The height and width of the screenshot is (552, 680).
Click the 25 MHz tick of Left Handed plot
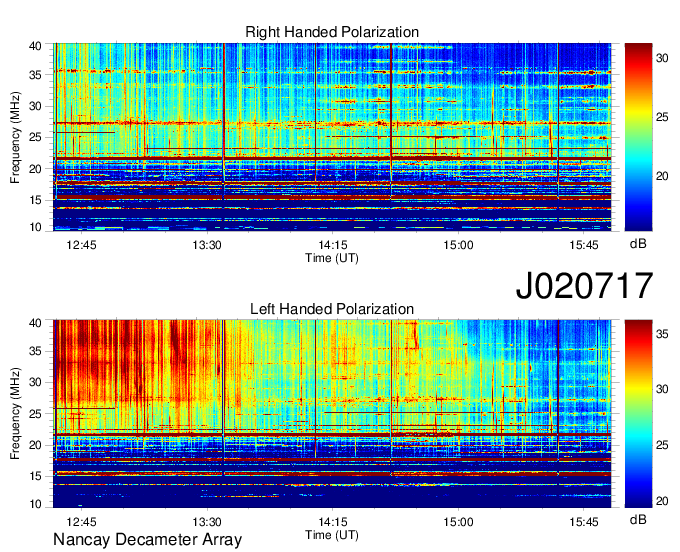(36, 414)
